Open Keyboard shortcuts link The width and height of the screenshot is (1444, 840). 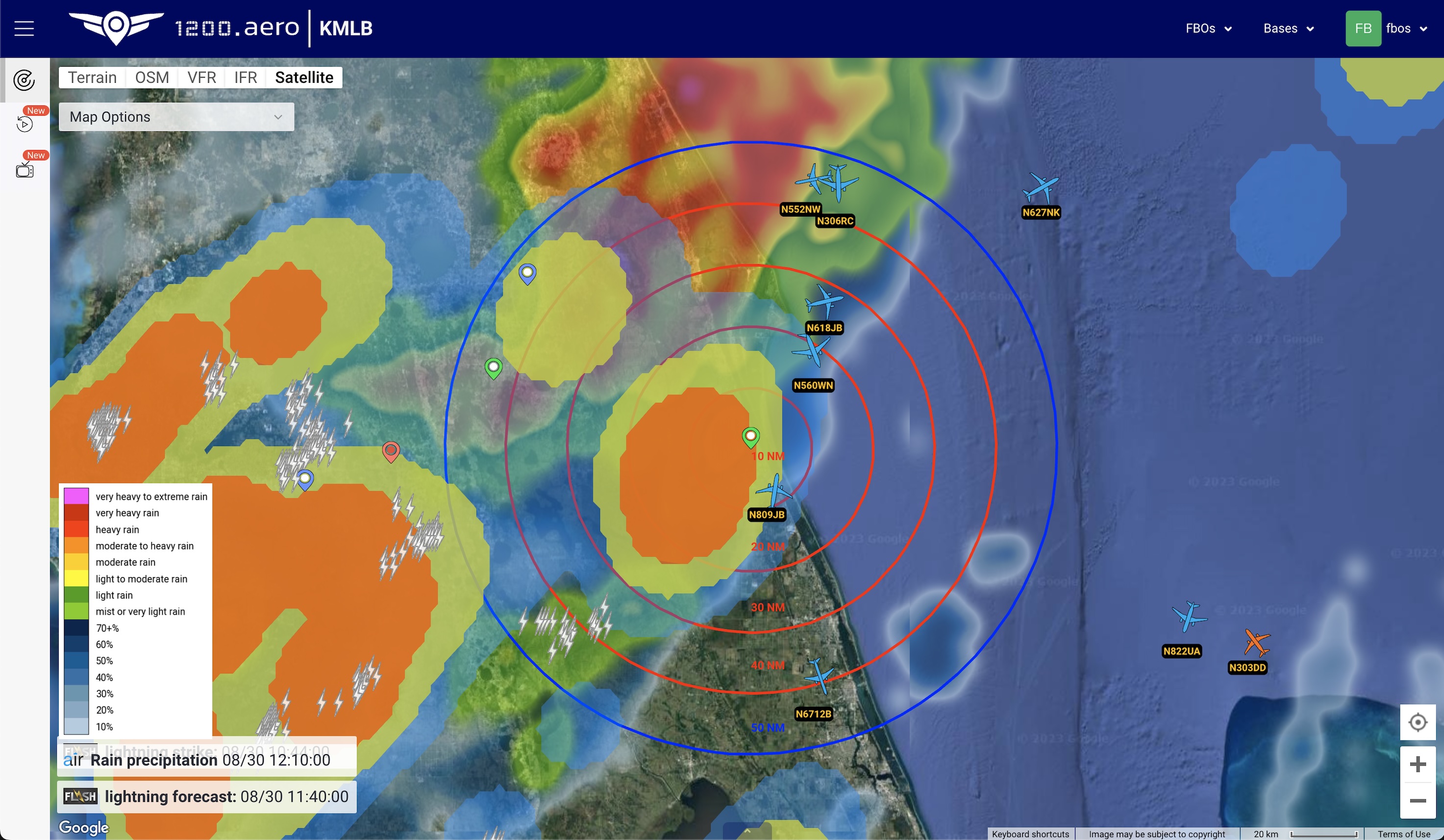1030,834
